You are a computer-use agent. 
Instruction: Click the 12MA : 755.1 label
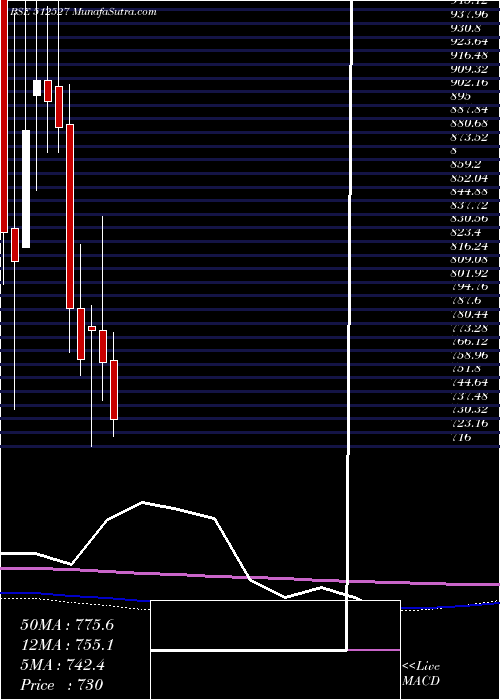[67, 645]
